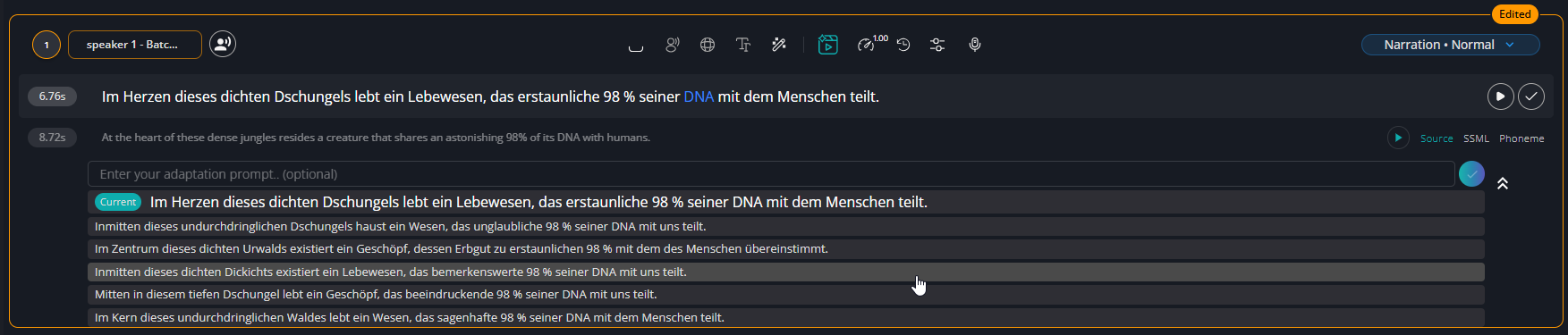Click the orange Edited badge
Screen dimensions: 1568x335
(1514, 14)
